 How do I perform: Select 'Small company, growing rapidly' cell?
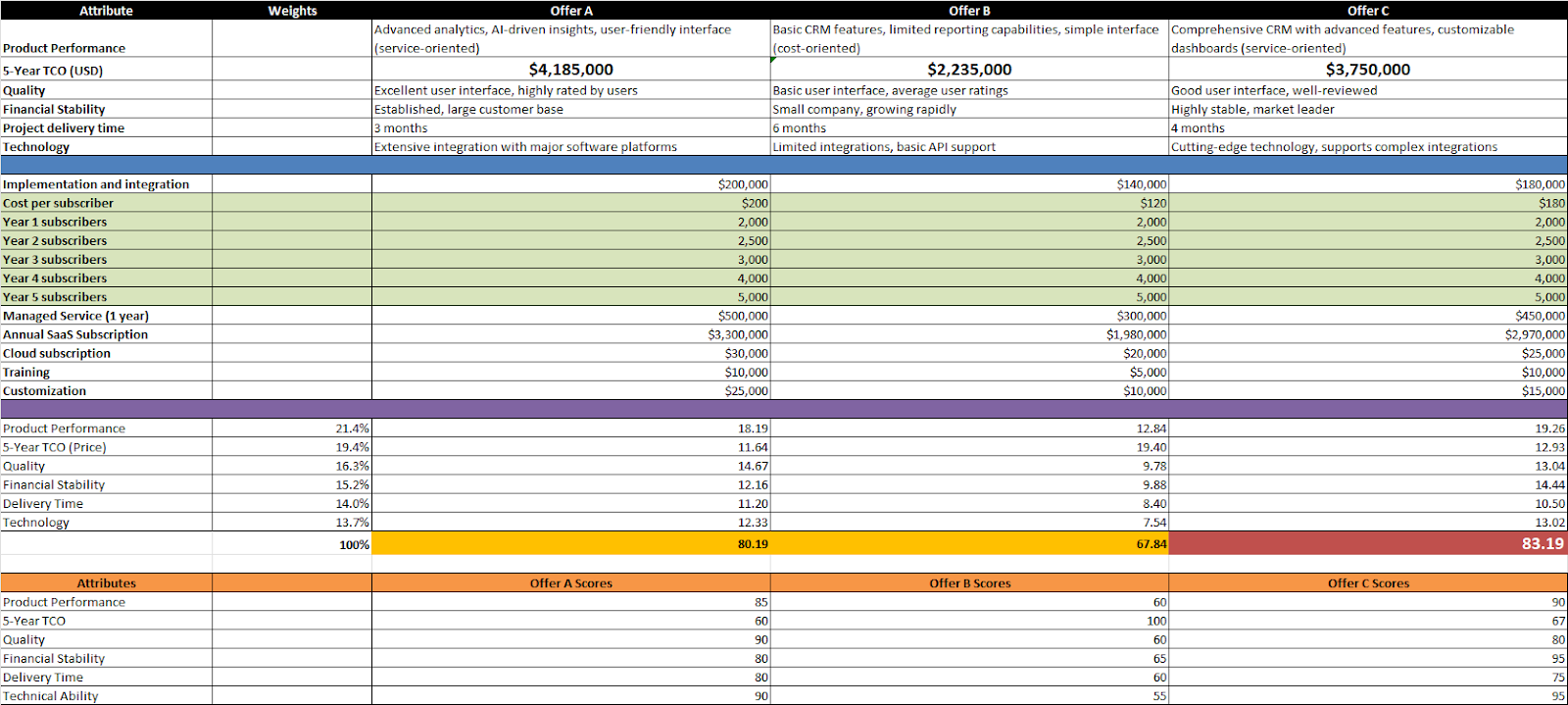[x=969, y=109]
